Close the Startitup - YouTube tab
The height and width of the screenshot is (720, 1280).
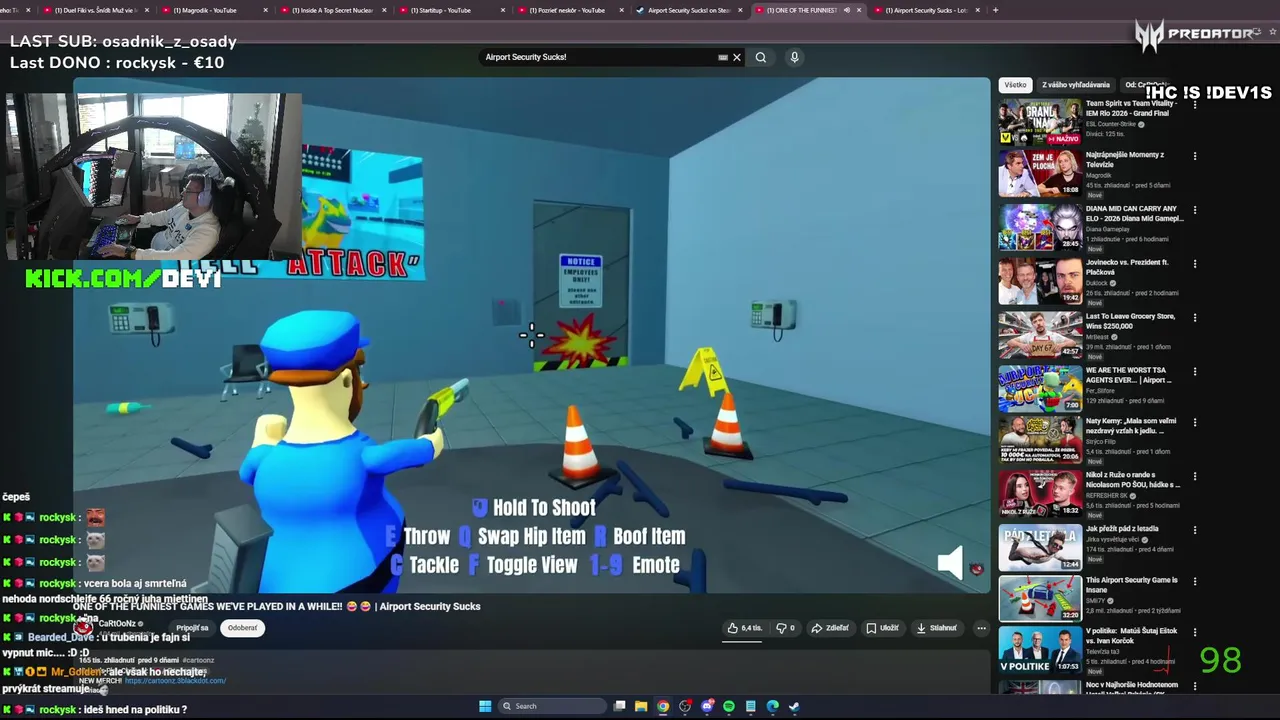pyautogui.click(x=503, y=10)
